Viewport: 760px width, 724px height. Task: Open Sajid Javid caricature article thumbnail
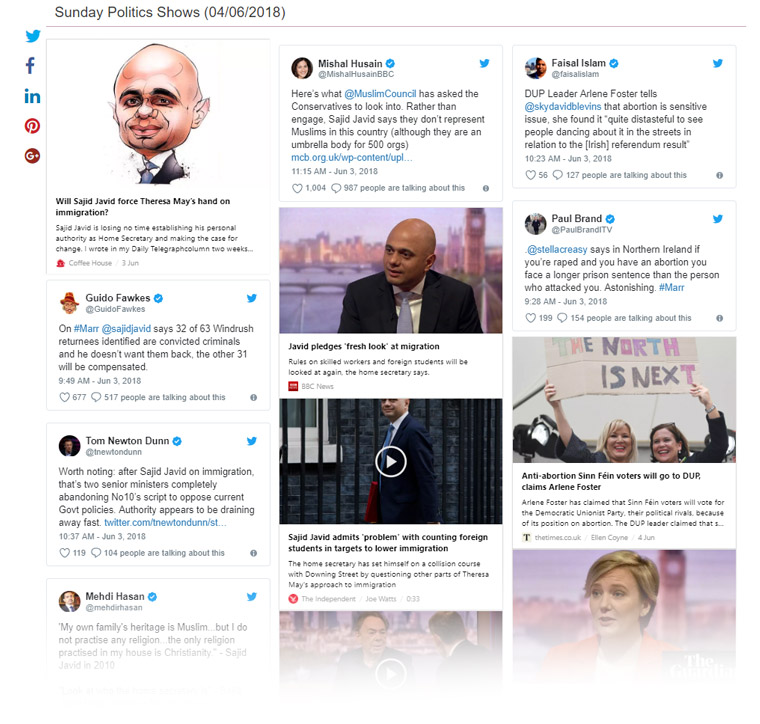(158, 114)
